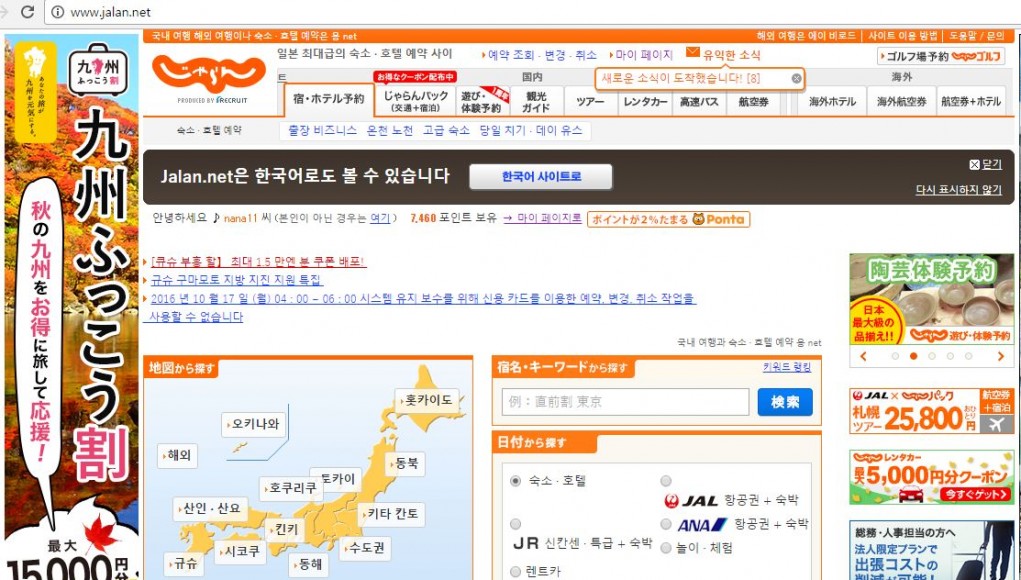Image resolution: width=1021 pixels, height=580 pixels.
Task: Click 다시 표시하지 않기 link
Action: (x=958, y=189)
